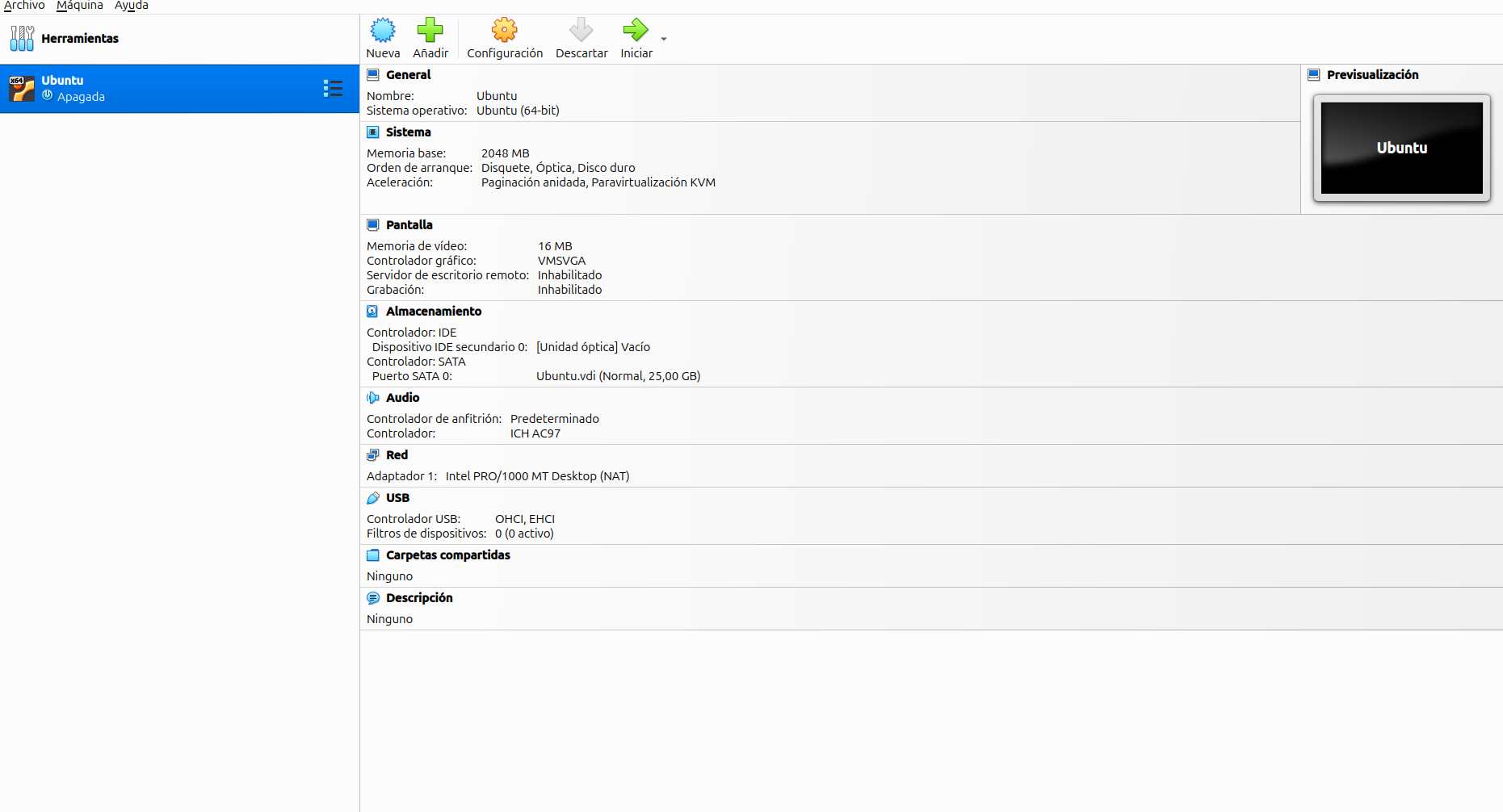
Task: Click the 'Predeterminado' host audio value
Action: pyautogui.click(x=555, y=419)
